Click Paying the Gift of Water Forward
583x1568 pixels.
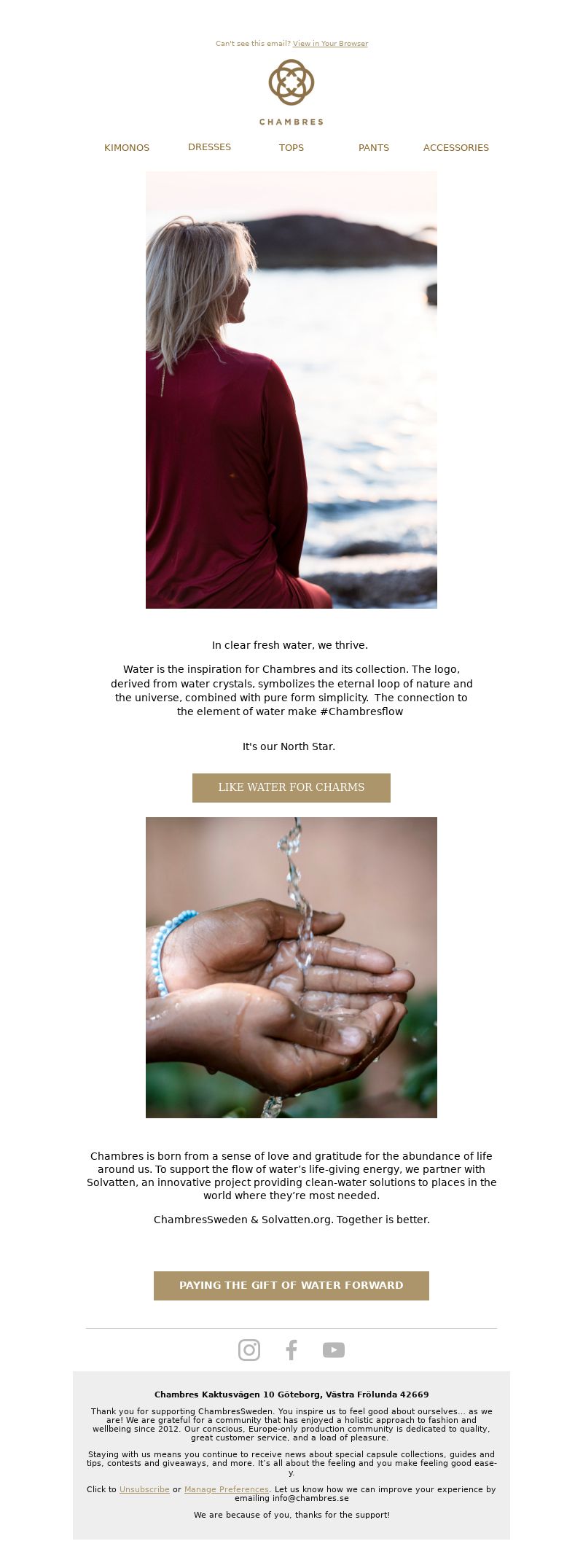point(291,1285)
